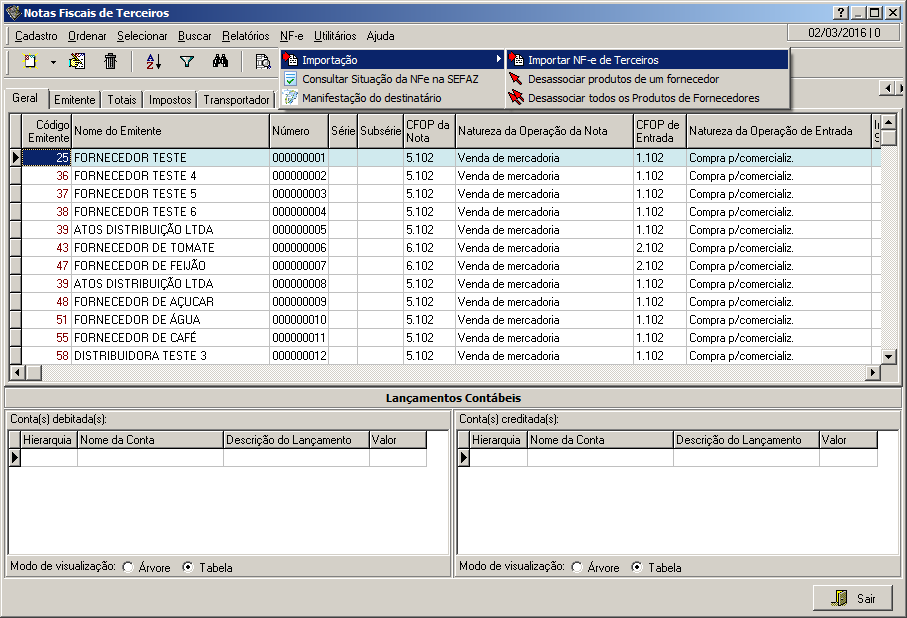The width and height of the screenshot is (907, 618).
Task: Click the trash can delete icon
Action: pyautogui.click(x=111, y=61)
